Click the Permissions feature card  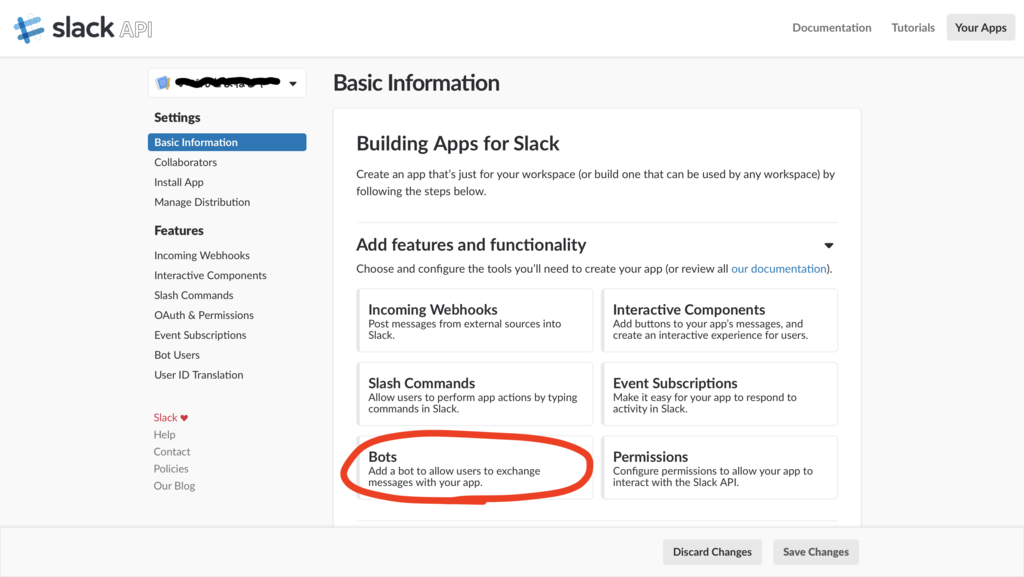point(719,468)
